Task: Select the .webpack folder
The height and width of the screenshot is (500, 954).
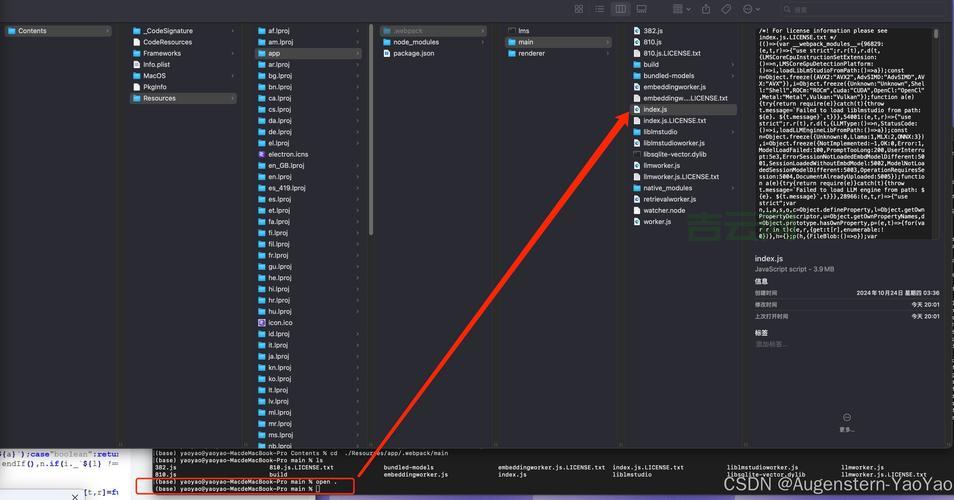Action: [408, 31]
